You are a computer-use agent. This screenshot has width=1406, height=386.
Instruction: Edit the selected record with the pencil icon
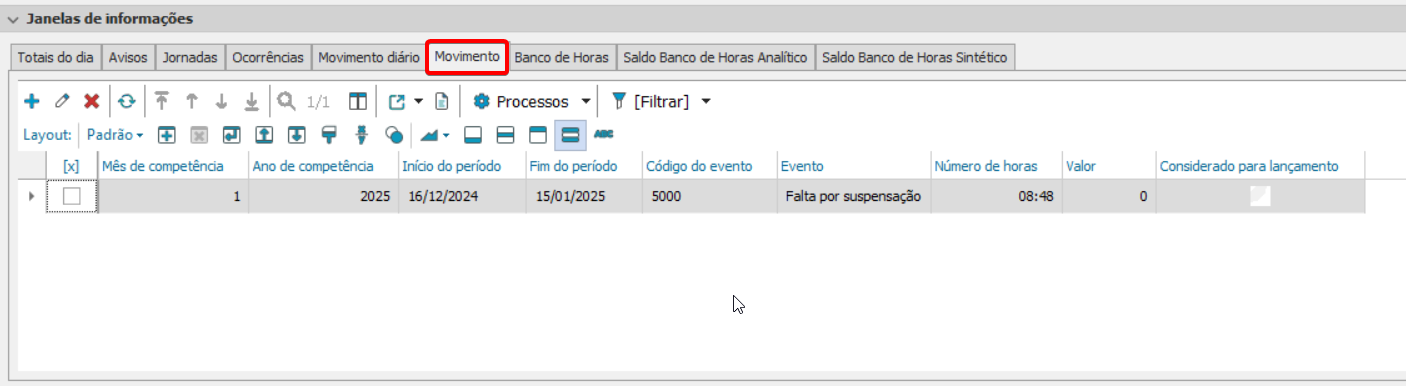(x=61, y=101)
